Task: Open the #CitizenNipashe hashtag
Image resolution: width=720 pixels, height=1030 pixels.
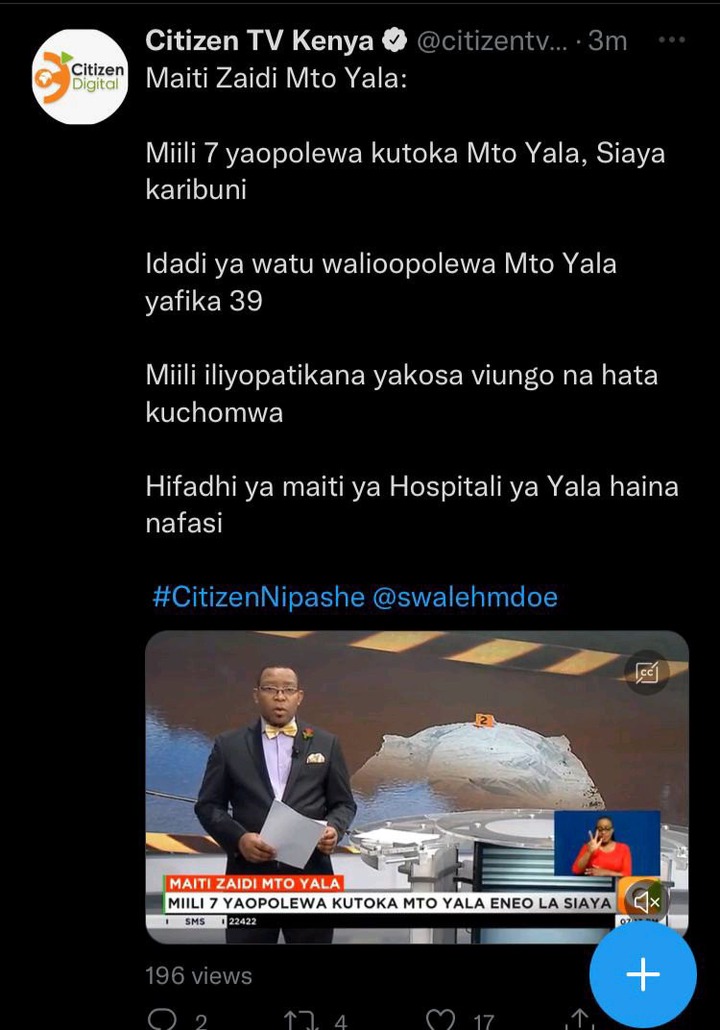Action: pos(258,597)
